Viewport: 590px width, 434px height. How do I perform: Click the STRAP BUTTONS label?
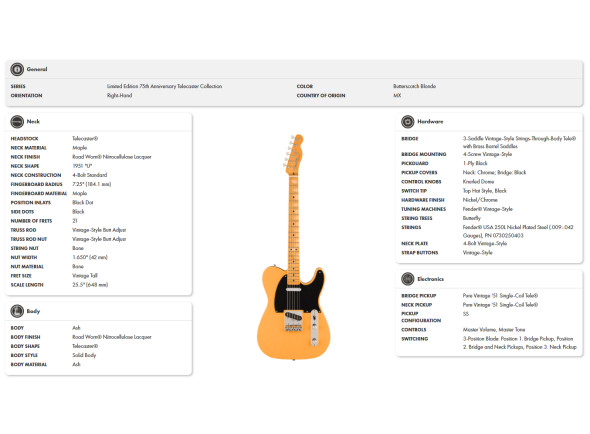click(x=420, y=253)
